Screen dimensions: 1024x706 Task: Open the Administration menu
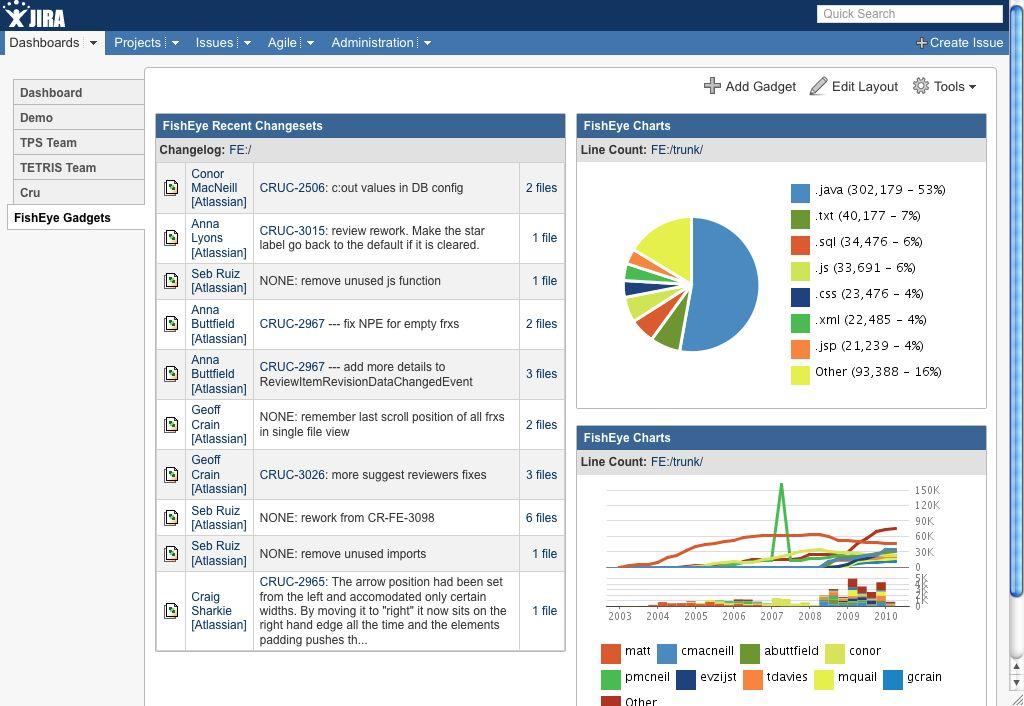pyautogui.click(x=372, y=43)
